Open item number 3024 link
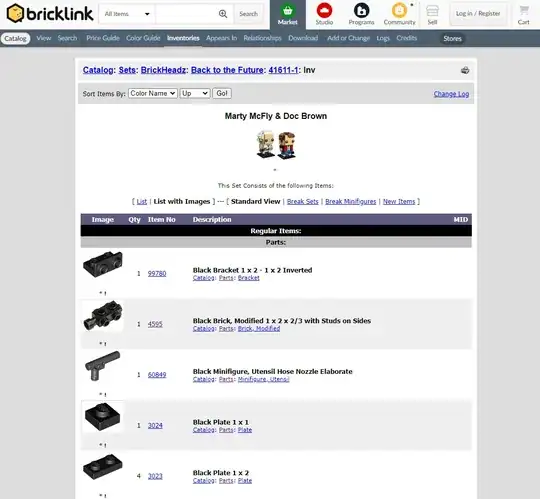The height and width of the screenshot is (499, 540). click(155, 425)
